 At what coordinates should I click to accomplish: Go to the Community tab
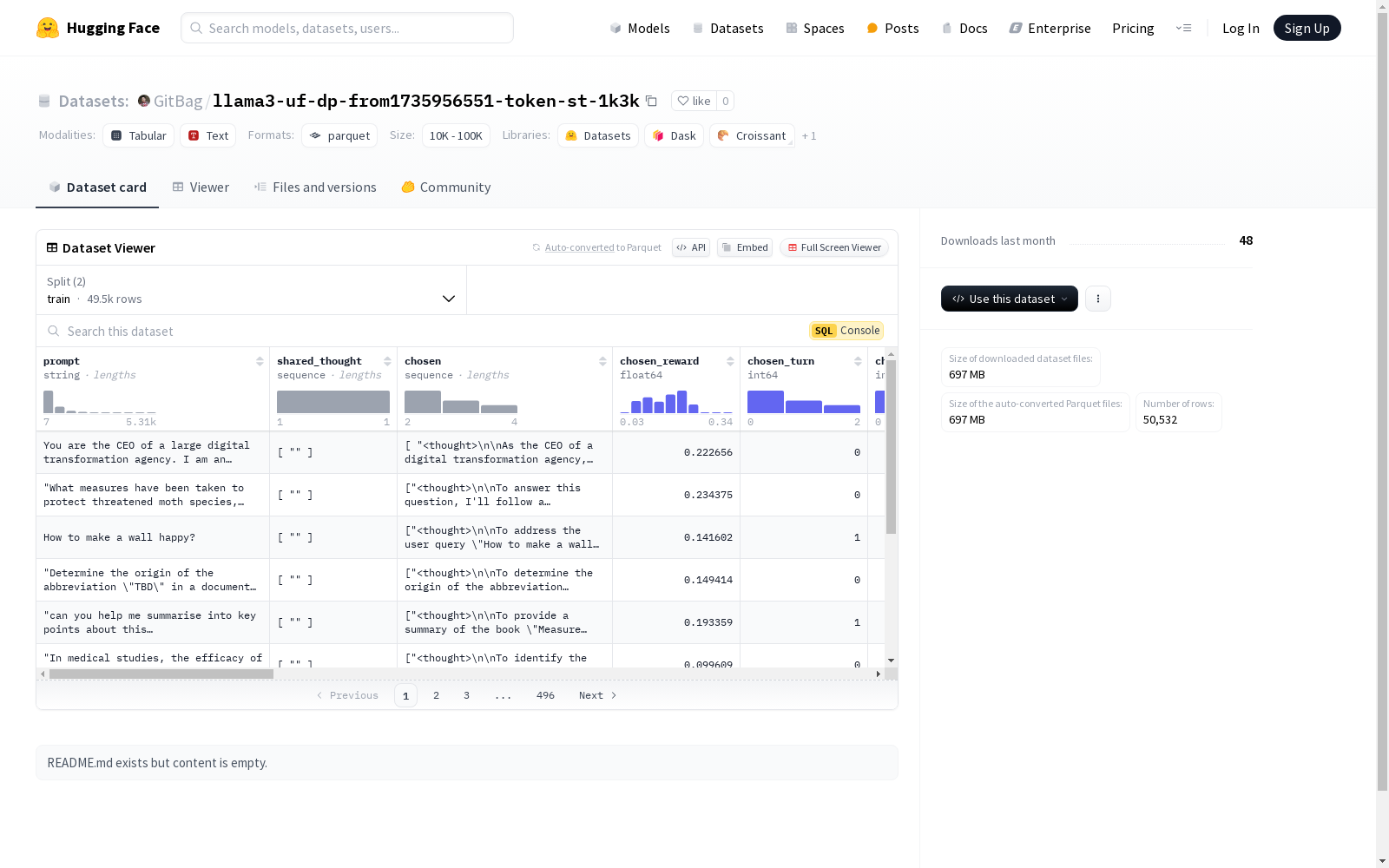(446, 187)
